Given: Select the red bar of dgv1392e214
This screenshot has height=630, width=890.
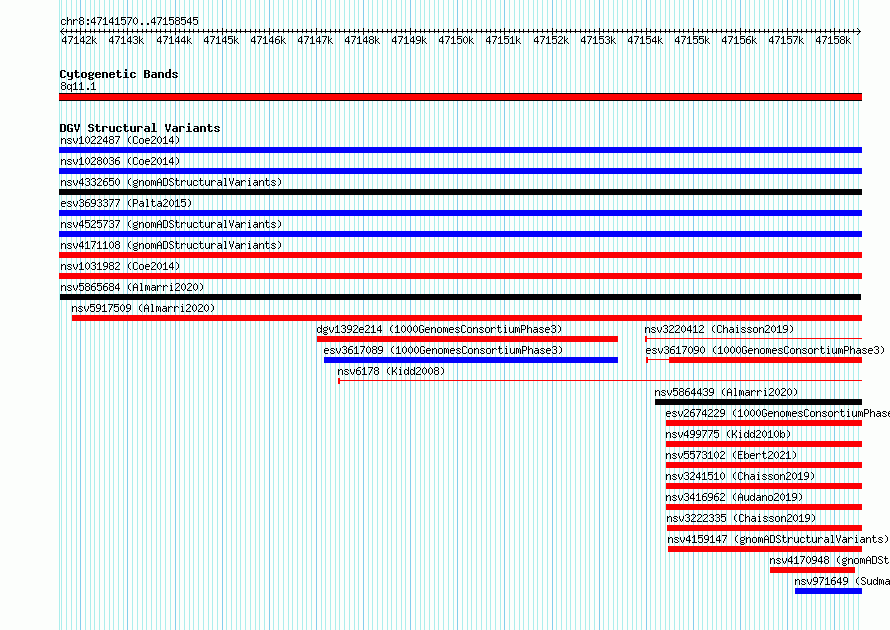Looking at the screenshot, I should [467, 339].
